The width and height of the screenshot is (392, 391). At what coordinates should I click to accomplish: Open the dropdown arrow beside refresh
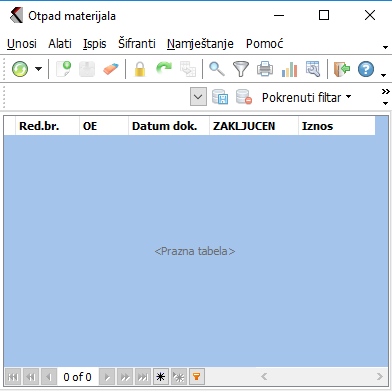coord(39,69)
